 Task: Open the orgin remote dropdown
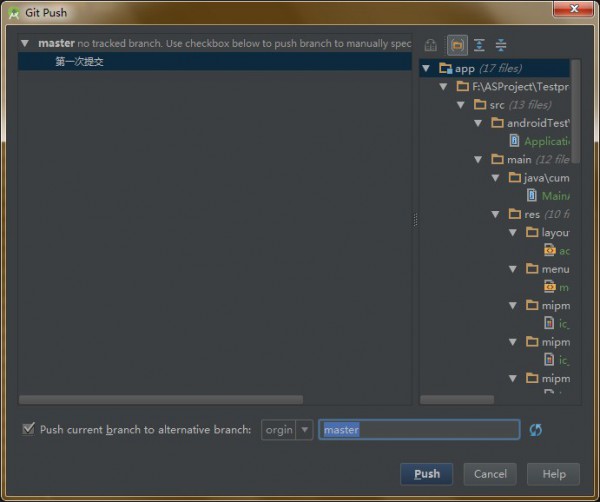tap(305, 430)
